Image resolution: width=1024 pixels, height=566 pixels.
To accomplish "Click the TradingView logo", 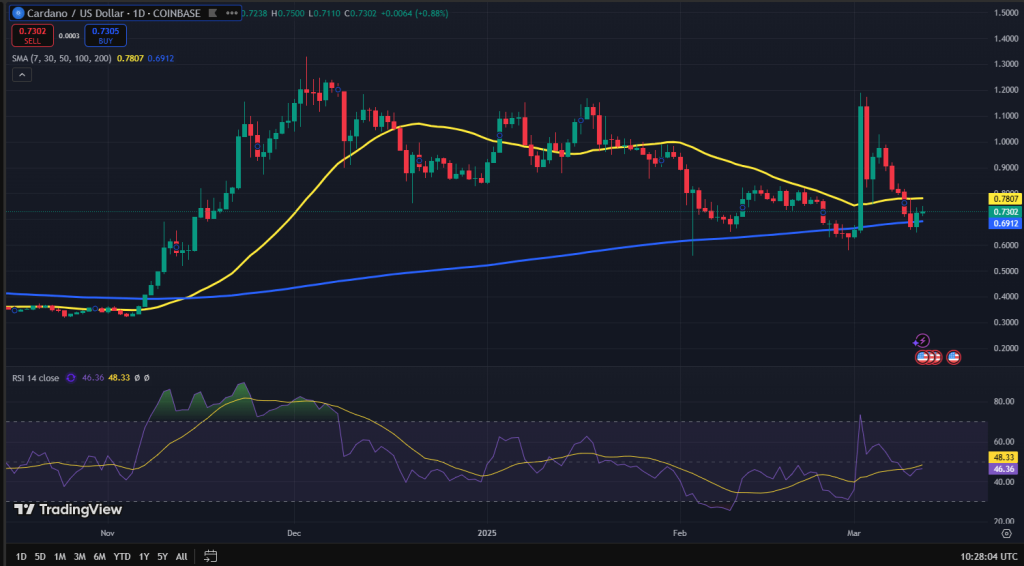I will pos(68,509).
